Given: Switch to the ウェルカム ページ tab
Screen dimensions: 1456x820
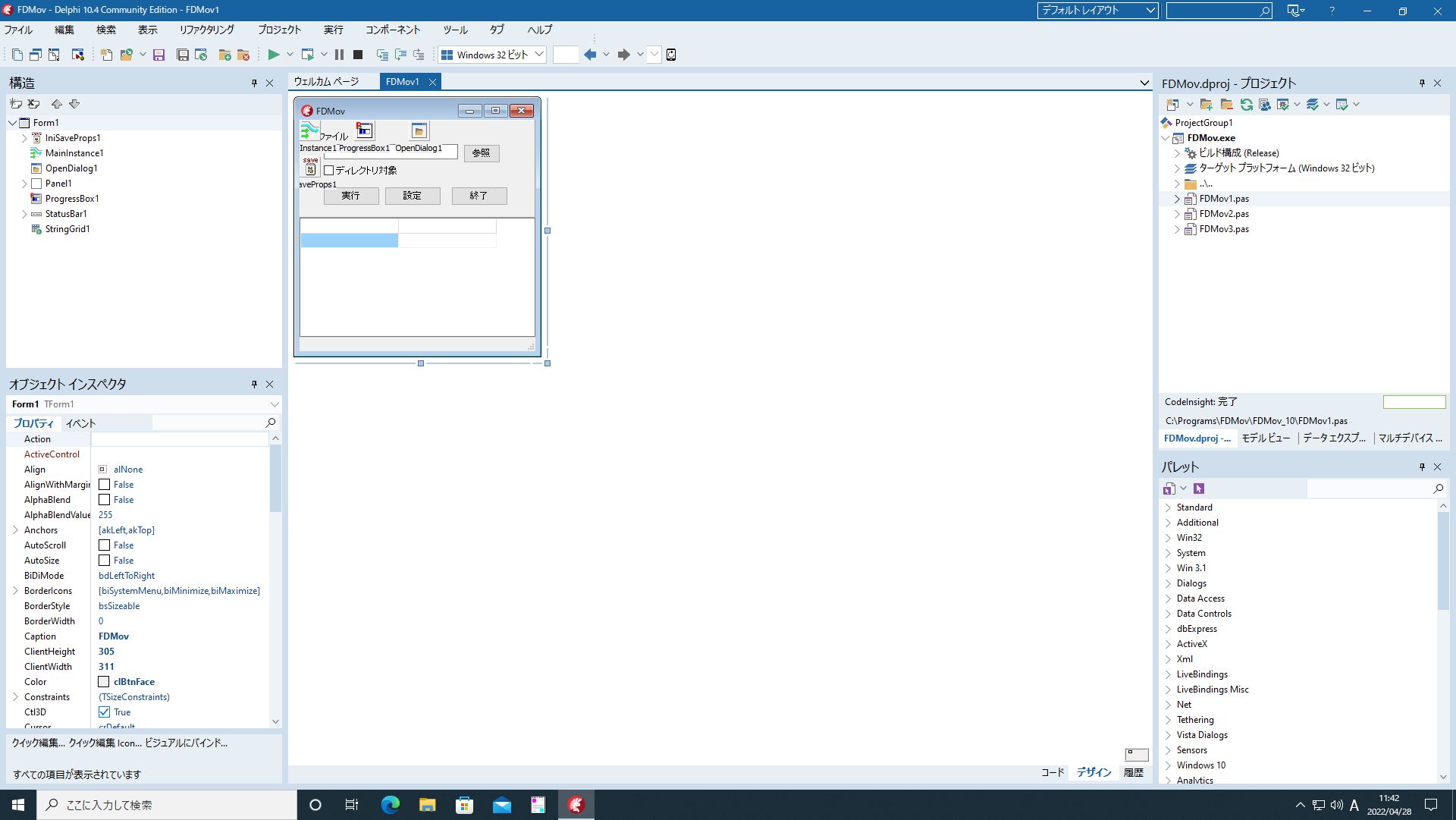Looking at the screenshot, I should click(326, 82).
